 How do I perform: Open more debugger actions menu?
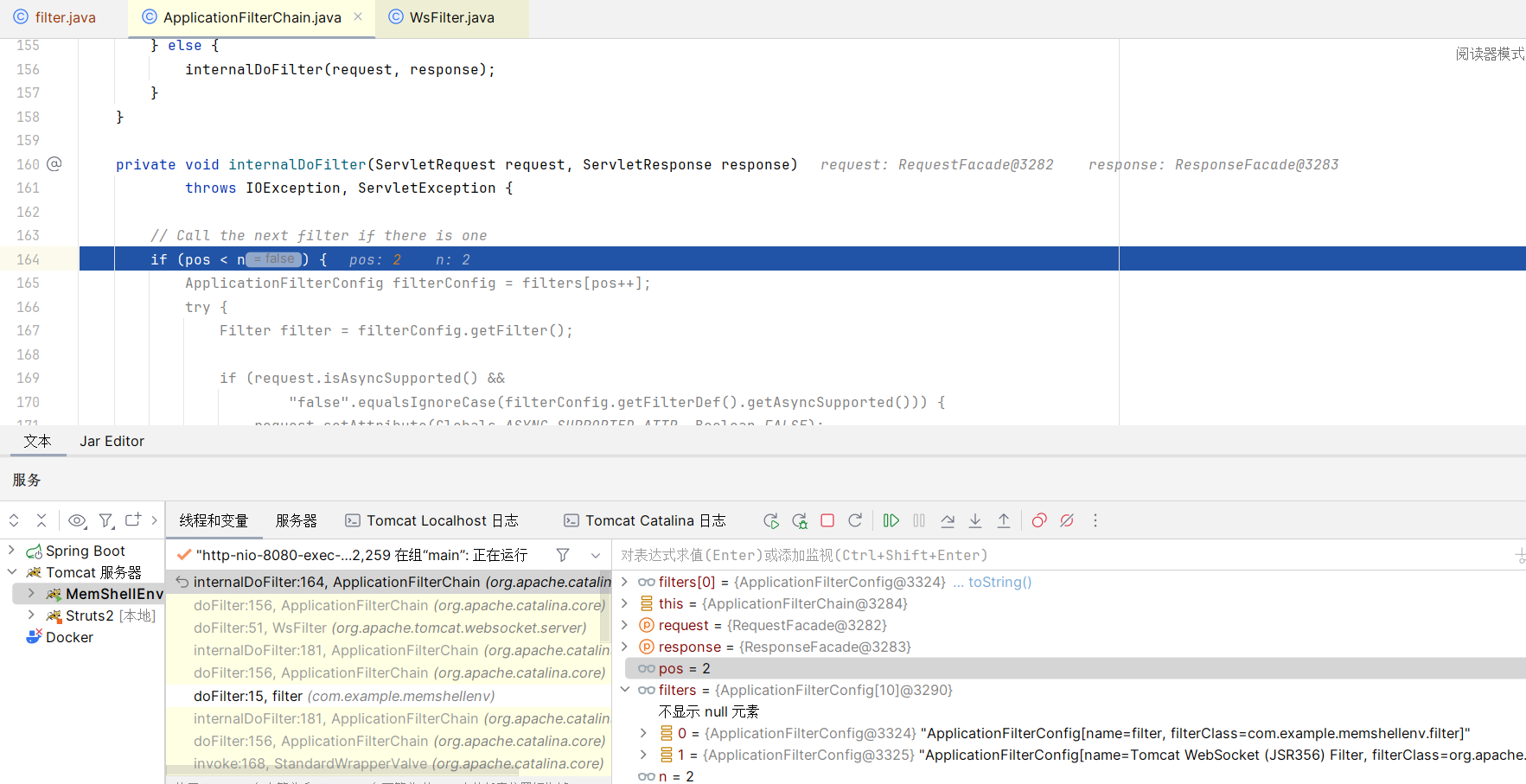pos(1095,520)
